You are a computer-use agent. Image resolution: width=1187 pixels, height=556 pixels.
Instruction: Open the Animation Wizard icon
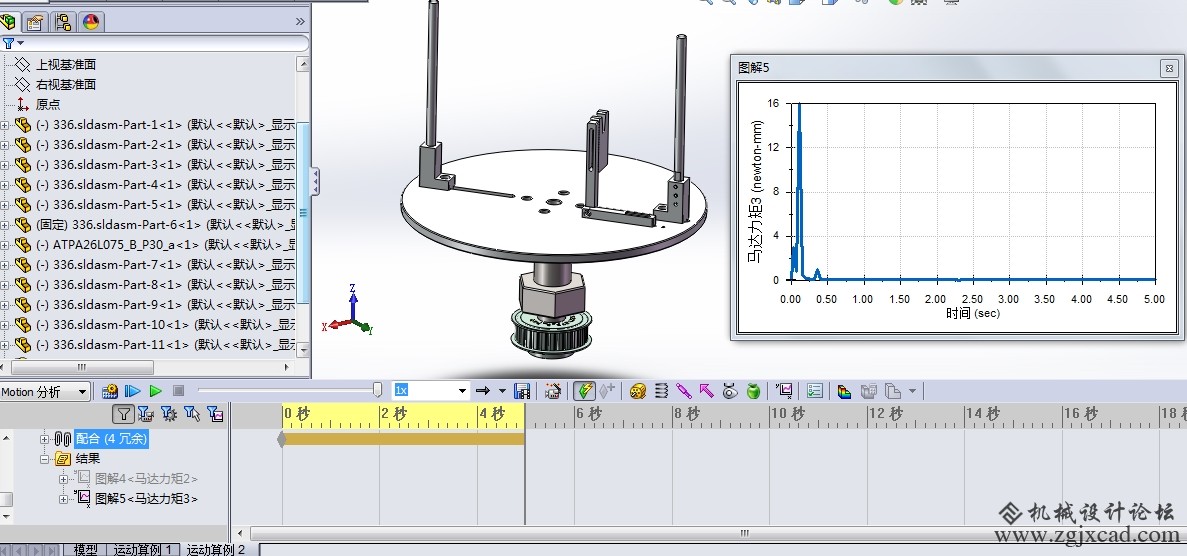tap(553, 391)
